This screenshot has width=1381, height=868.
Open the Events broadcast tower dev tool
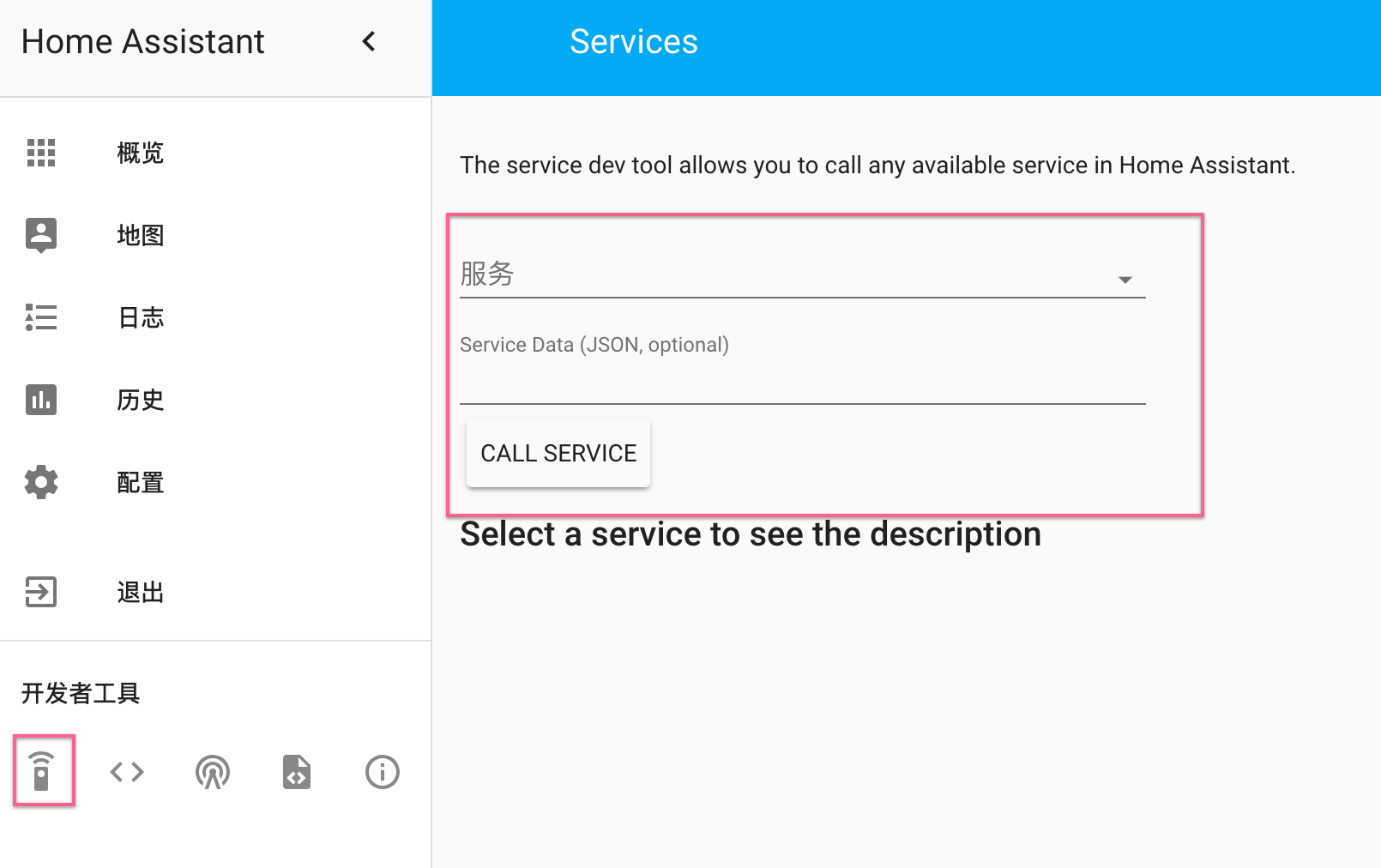coord(212,772)
